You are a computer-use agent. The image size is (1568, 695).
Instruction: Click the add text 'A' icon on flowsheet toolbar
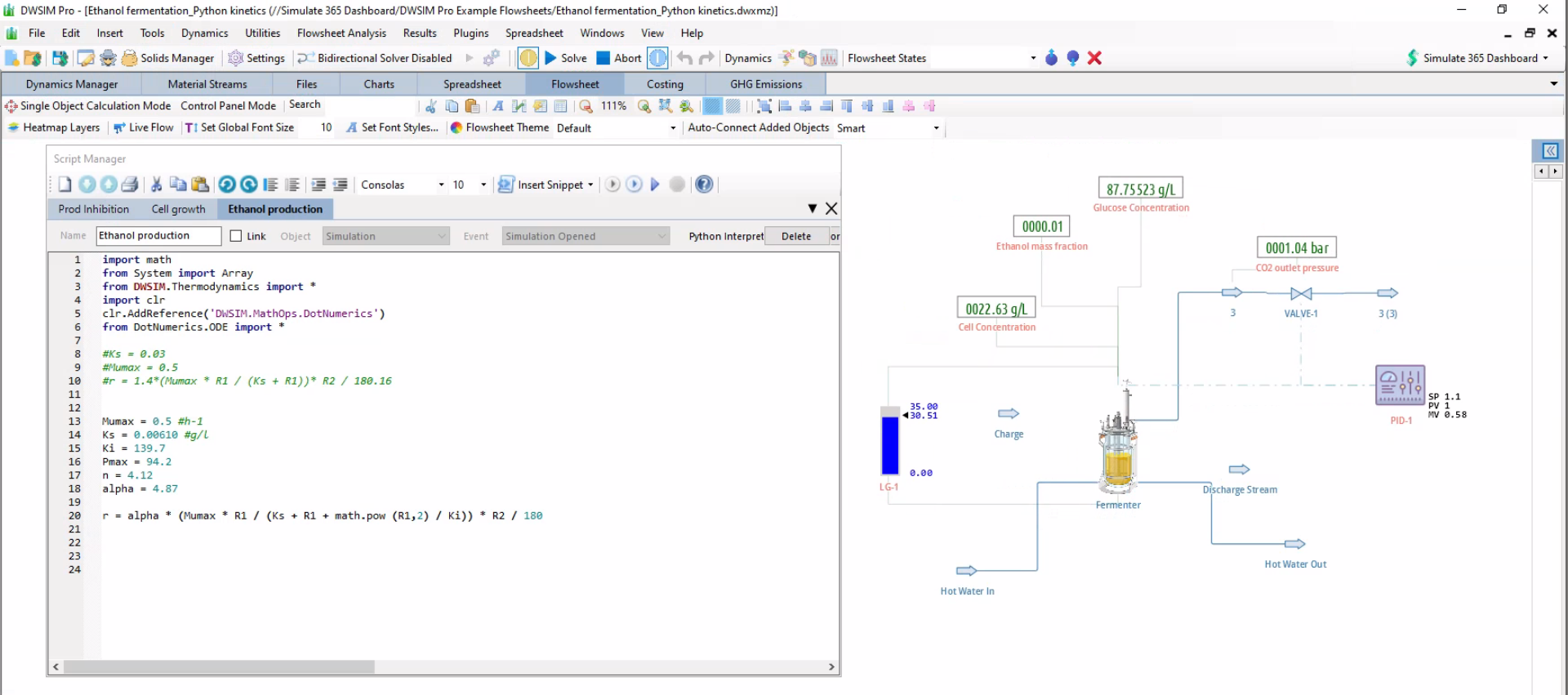point(498,106)
